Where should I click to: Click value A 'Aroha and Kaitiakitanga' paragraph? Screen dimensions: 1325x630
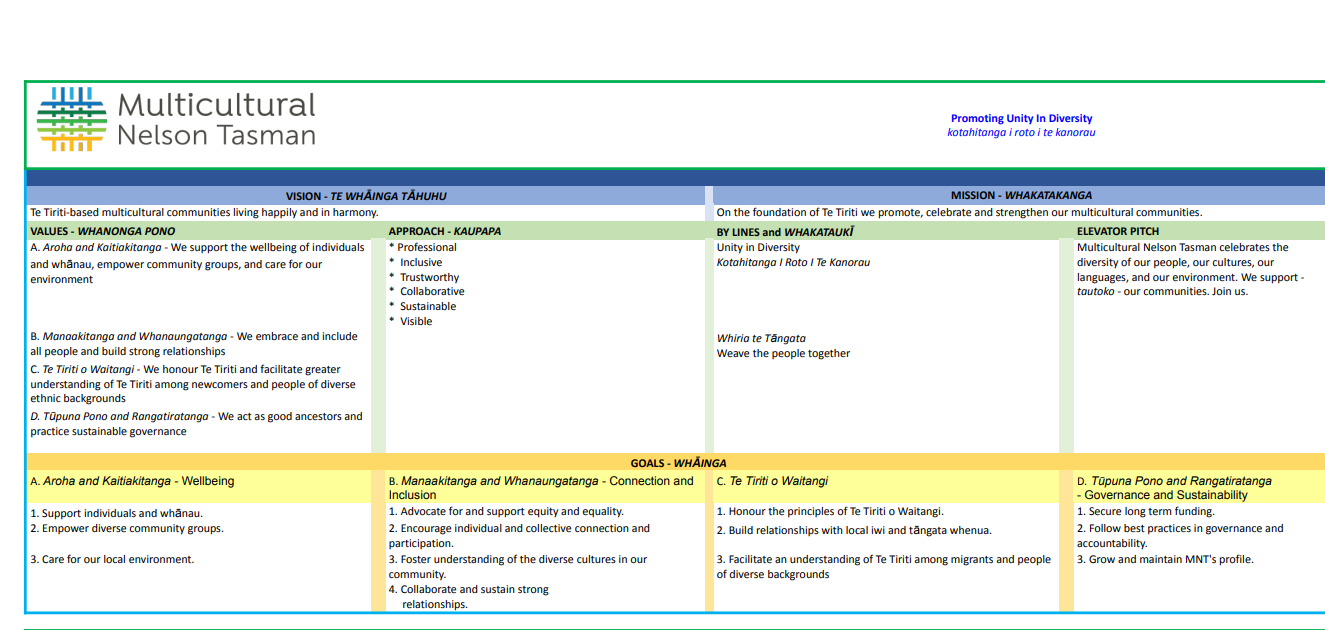point(198,263)
